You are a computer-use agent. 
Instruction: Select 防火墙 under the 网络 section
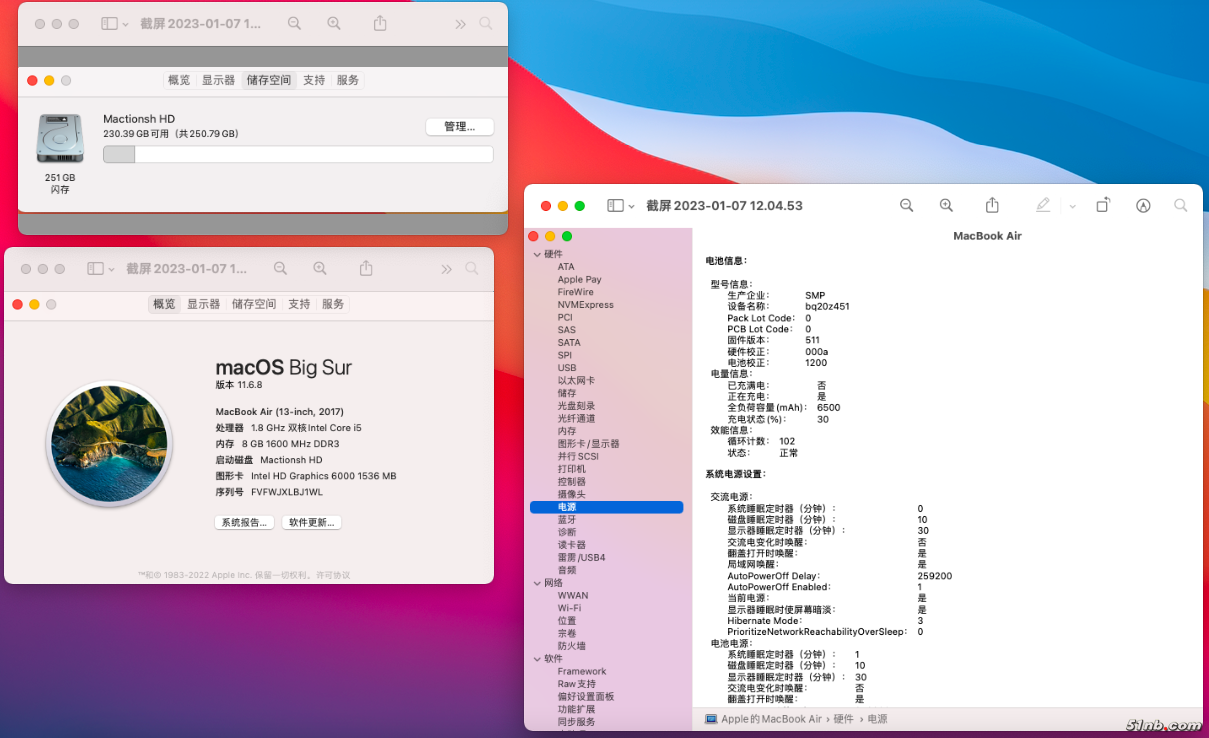pos(572,646)
